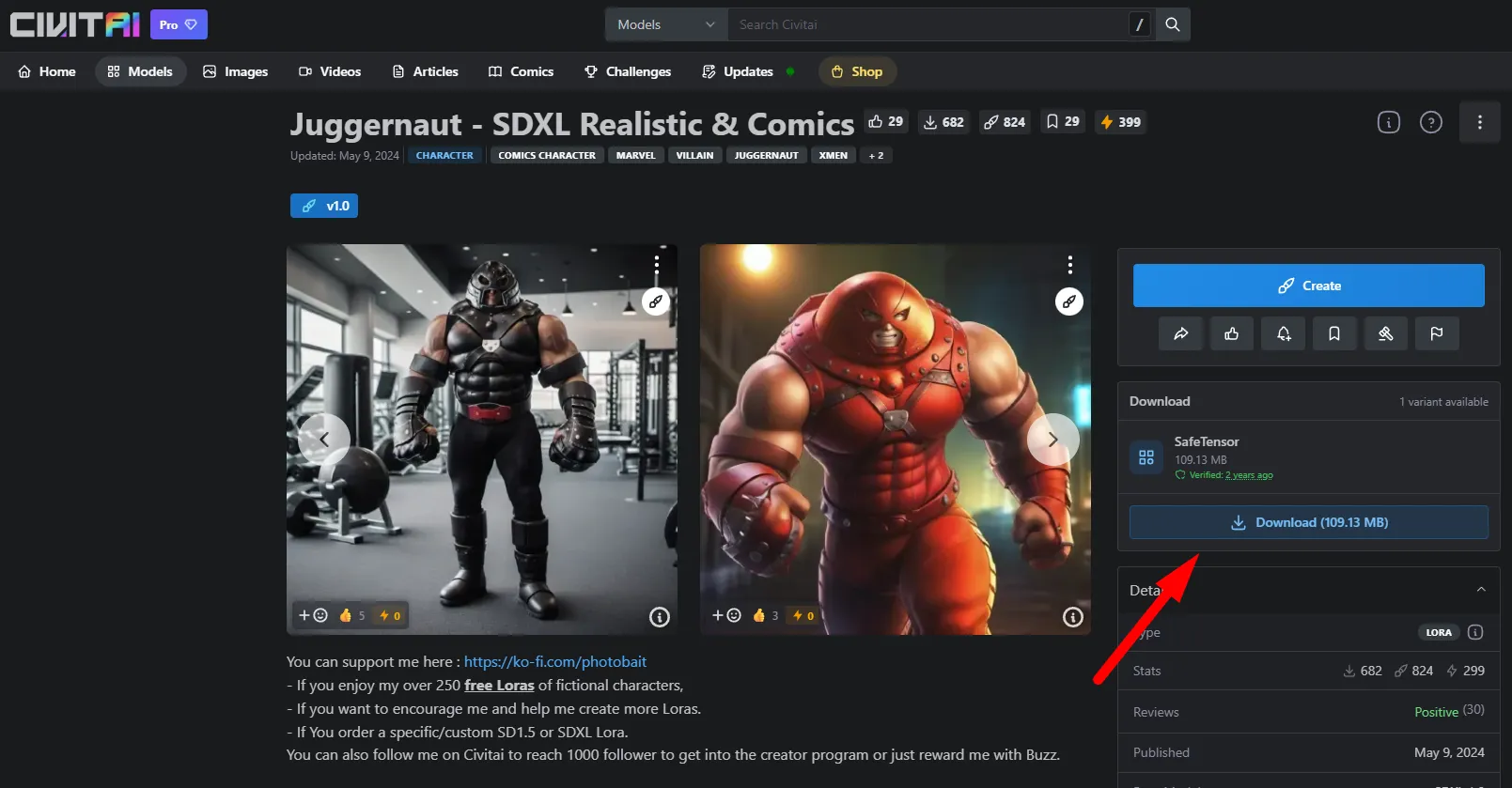Select the JUGGERNAUT tag
The width and height of the screenshot is (1512, 788).
click(x=767, y=156)
